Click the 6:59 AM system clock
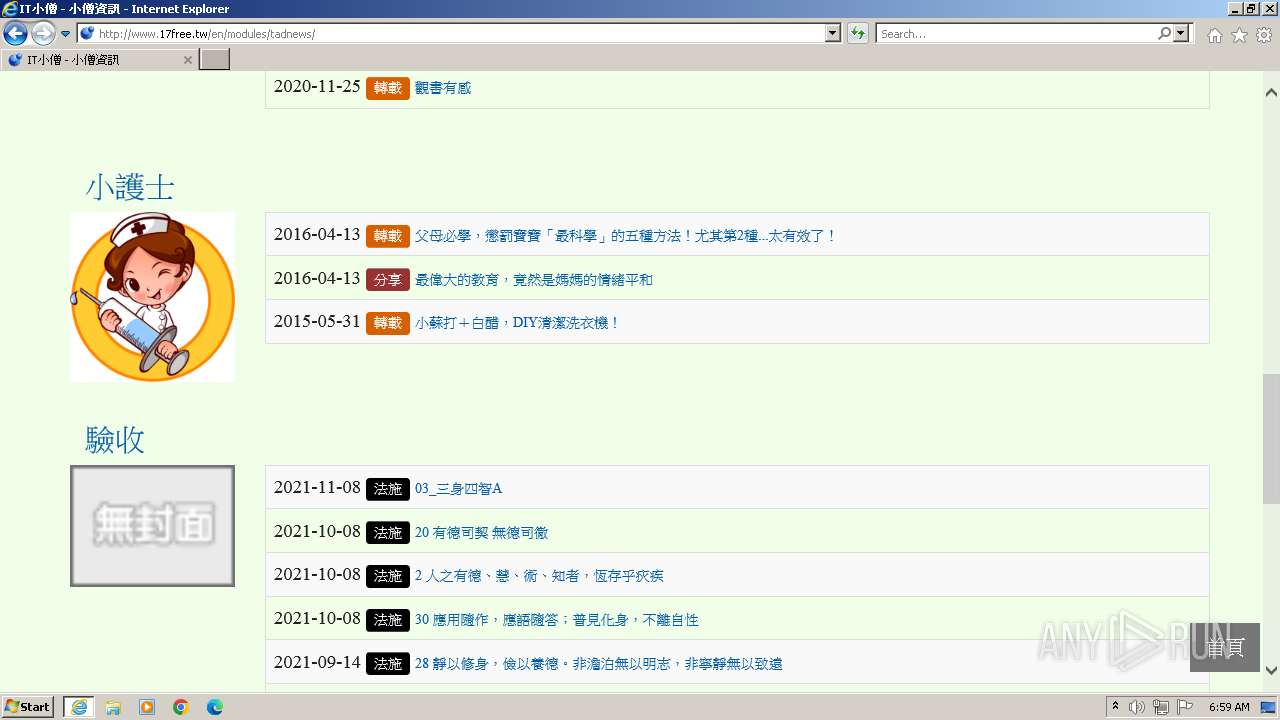This screenshot has width=1280, height=720. click(1229, 707)
